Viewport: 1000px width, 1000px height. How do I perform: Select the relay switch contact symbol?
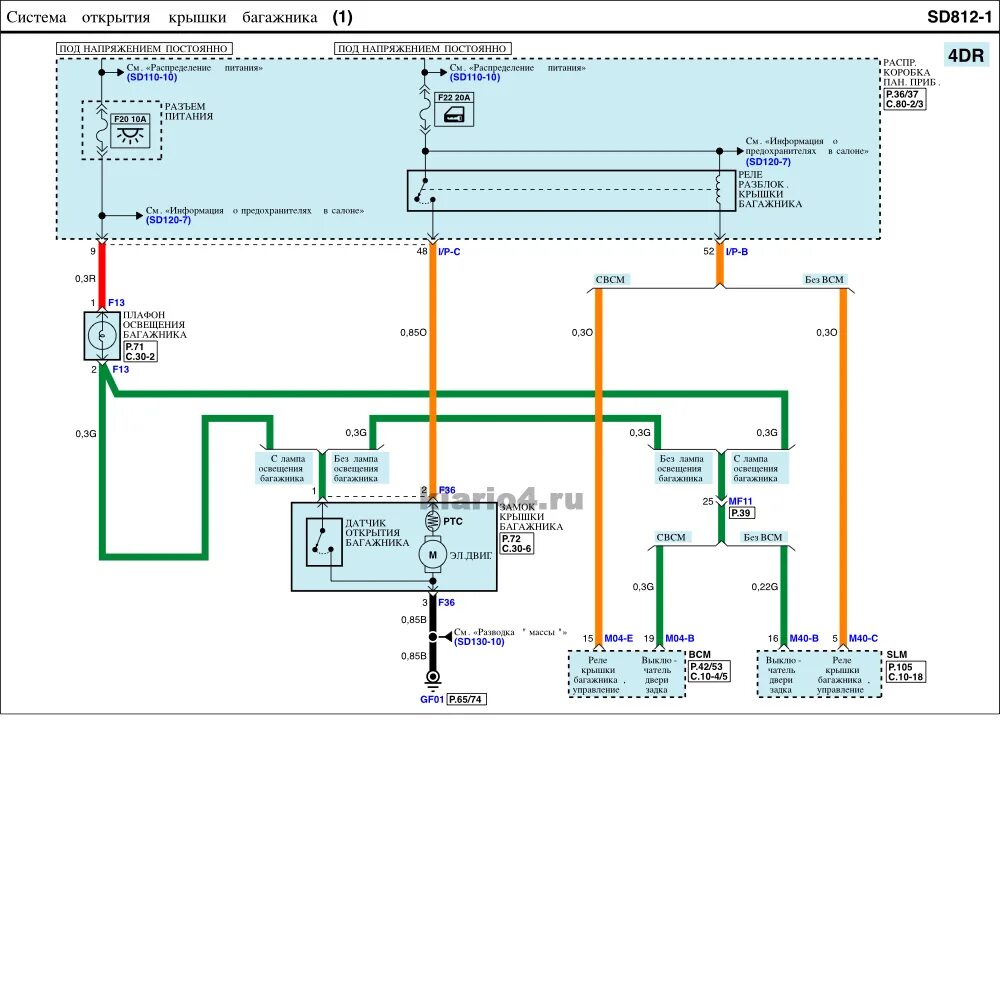click(425, 191)
